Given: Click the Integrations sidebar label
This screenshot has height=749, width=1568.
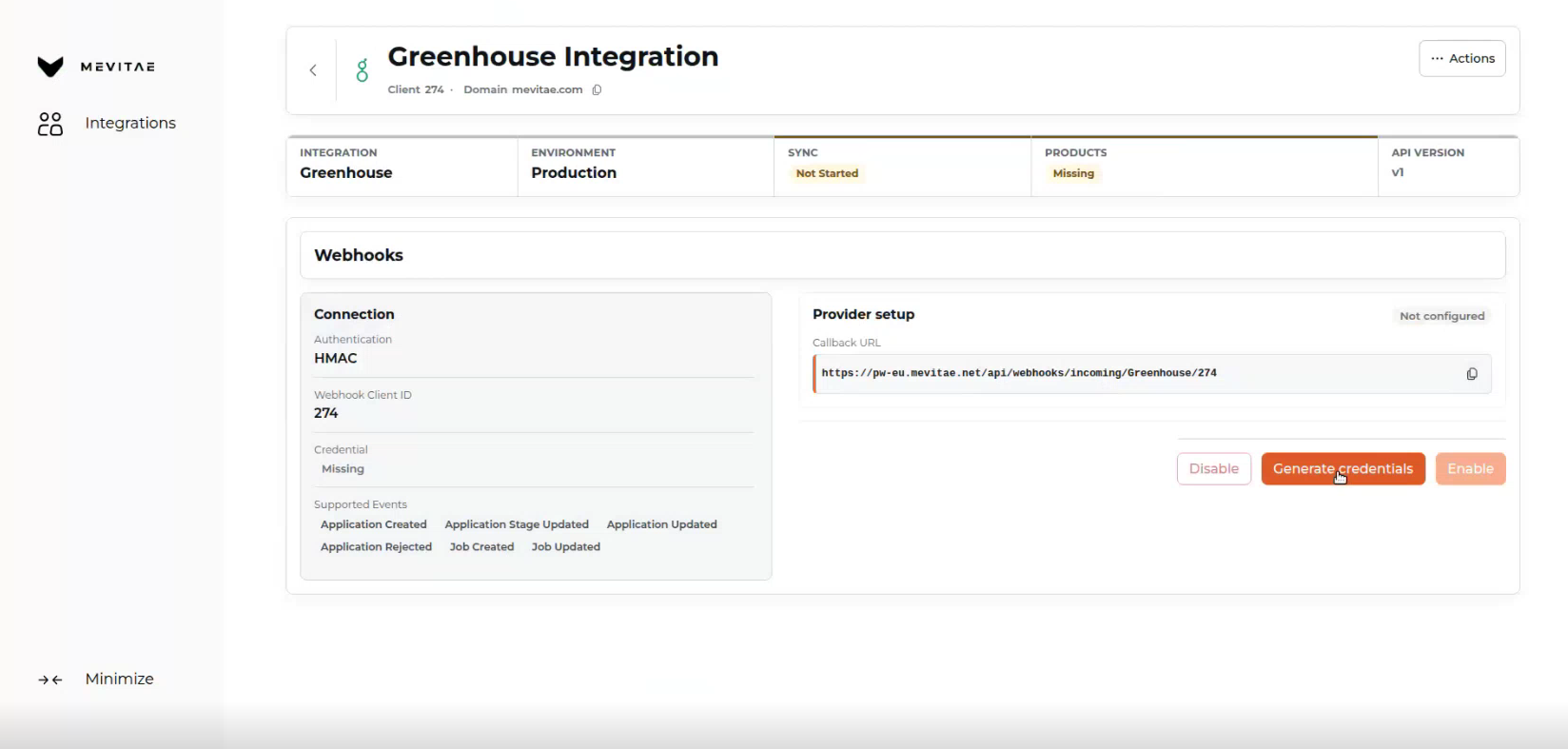Looking at the screenshot, I should click(x=130, y=123).
